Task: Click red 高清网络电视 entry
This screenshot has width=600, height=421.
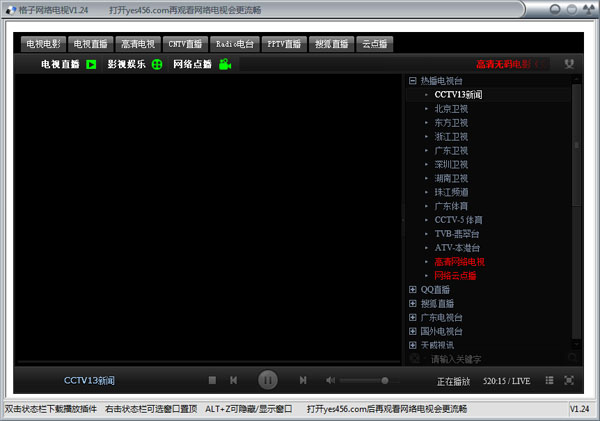Action: coord(460,262)
